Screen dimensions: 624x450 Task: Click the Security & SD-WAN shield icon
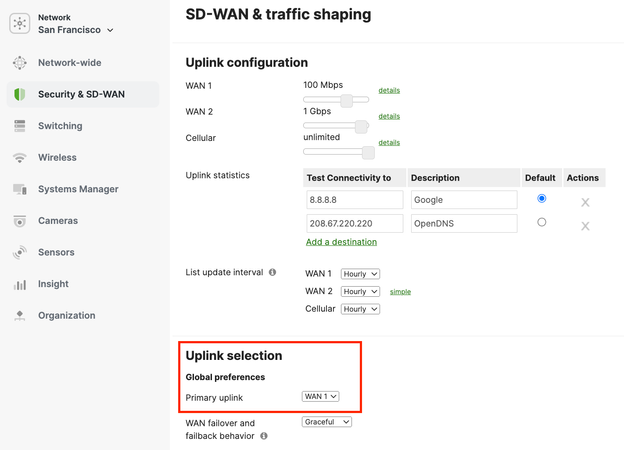[20, 94]
